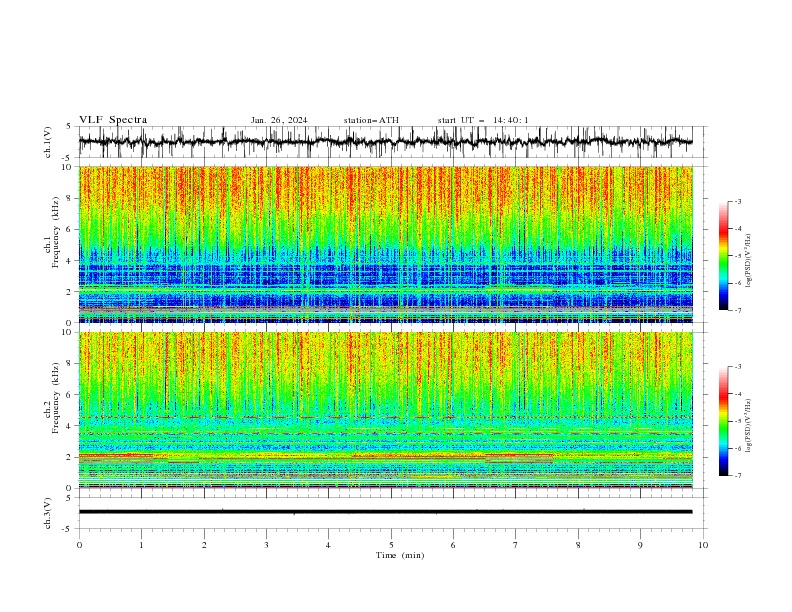Image resolution: width=792 pixels, height=612 pixels.
Task: Click the ch.2 "Frequency (kHz)" axis label
Action: 55,397
